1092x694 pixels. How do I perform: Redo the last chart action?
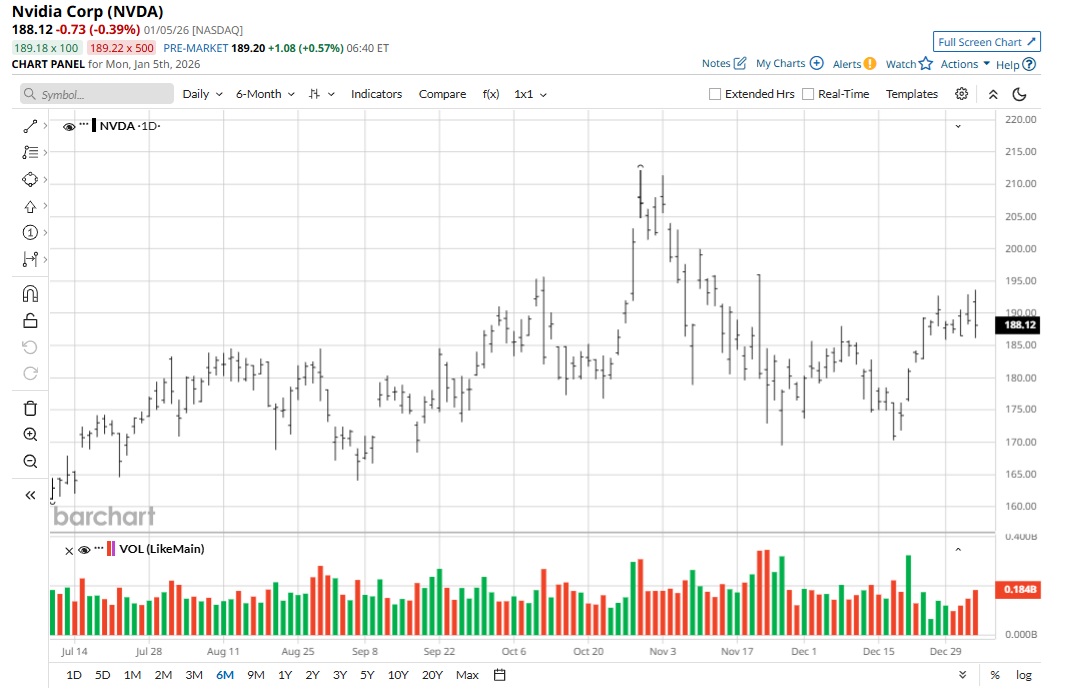point(30,374)
